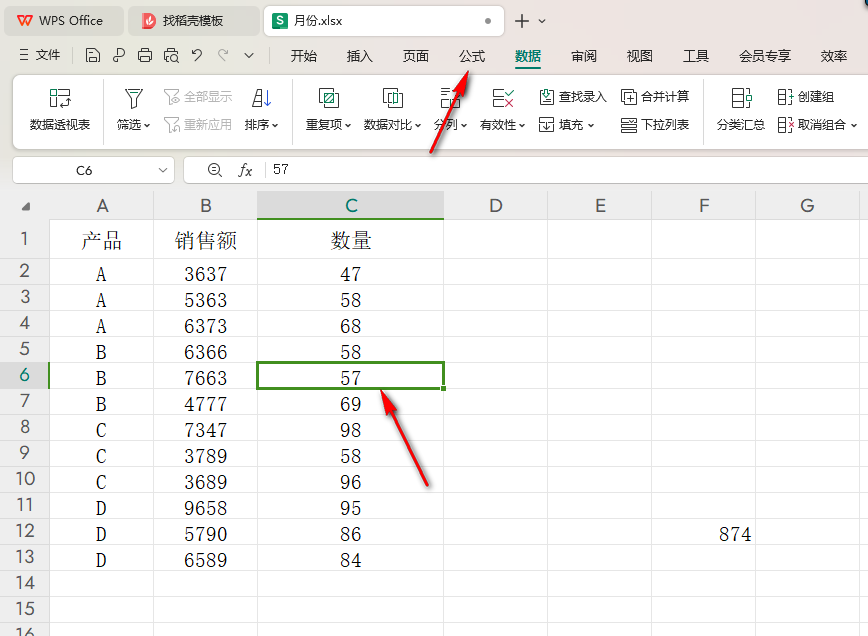Click the Consolidate (合并计算) button
This screenshot has width=868, height=636.
tap(655, 97)
